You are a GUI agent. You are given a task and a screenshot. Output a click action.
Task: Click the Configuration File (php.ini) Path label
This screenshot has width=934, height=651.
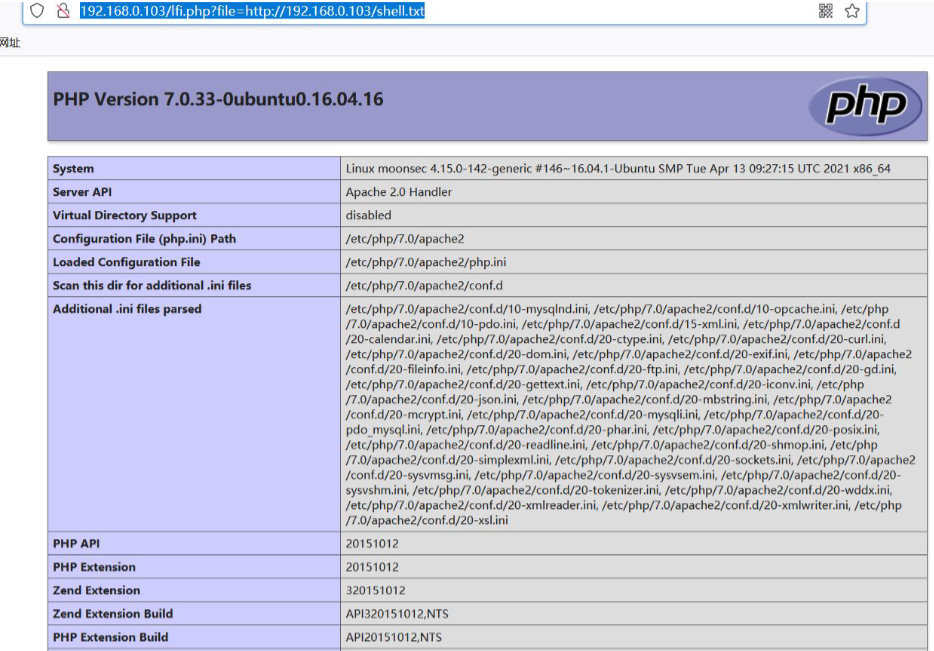[x=144, y=239]
